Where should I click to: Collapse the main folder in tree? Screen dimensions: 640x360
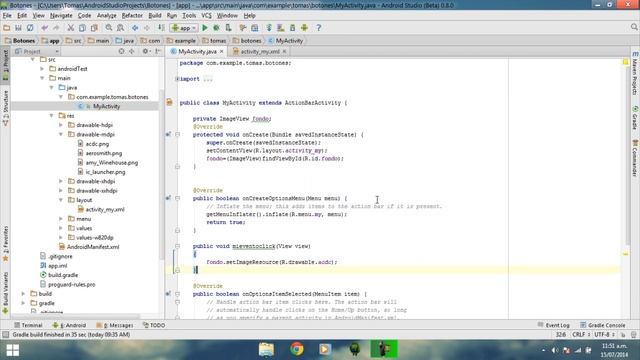[42, 78]
